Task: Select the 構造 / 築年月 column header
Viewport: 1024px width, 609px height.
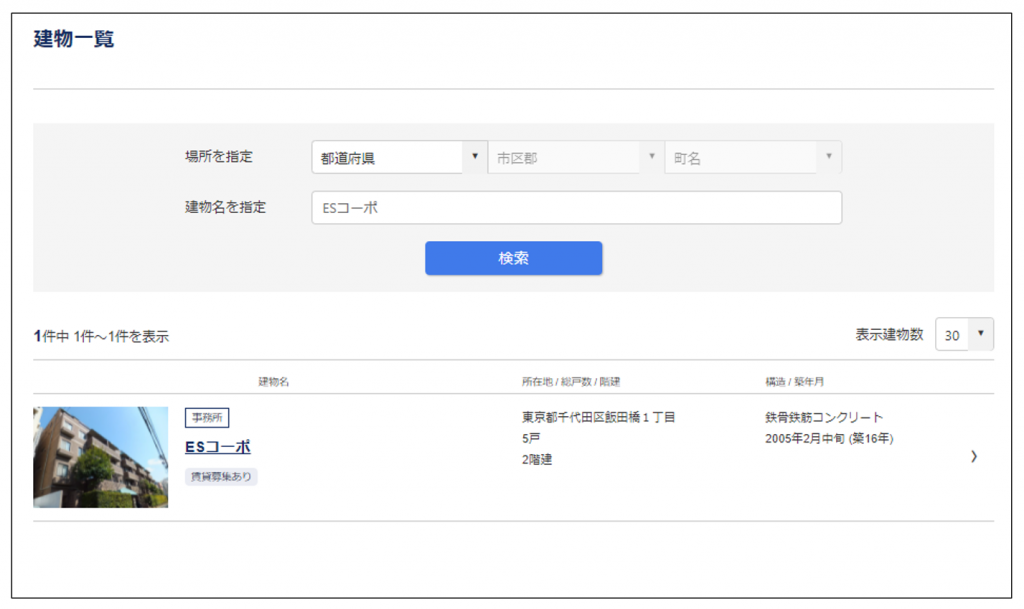Action: pyautogui.click(x=794, y=382)
